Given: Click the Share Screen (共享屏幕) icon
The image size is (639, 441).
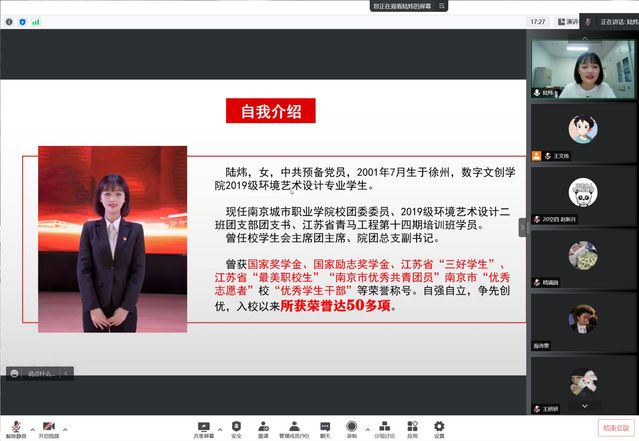Looking at the screenshot, I should coord(204,427).
